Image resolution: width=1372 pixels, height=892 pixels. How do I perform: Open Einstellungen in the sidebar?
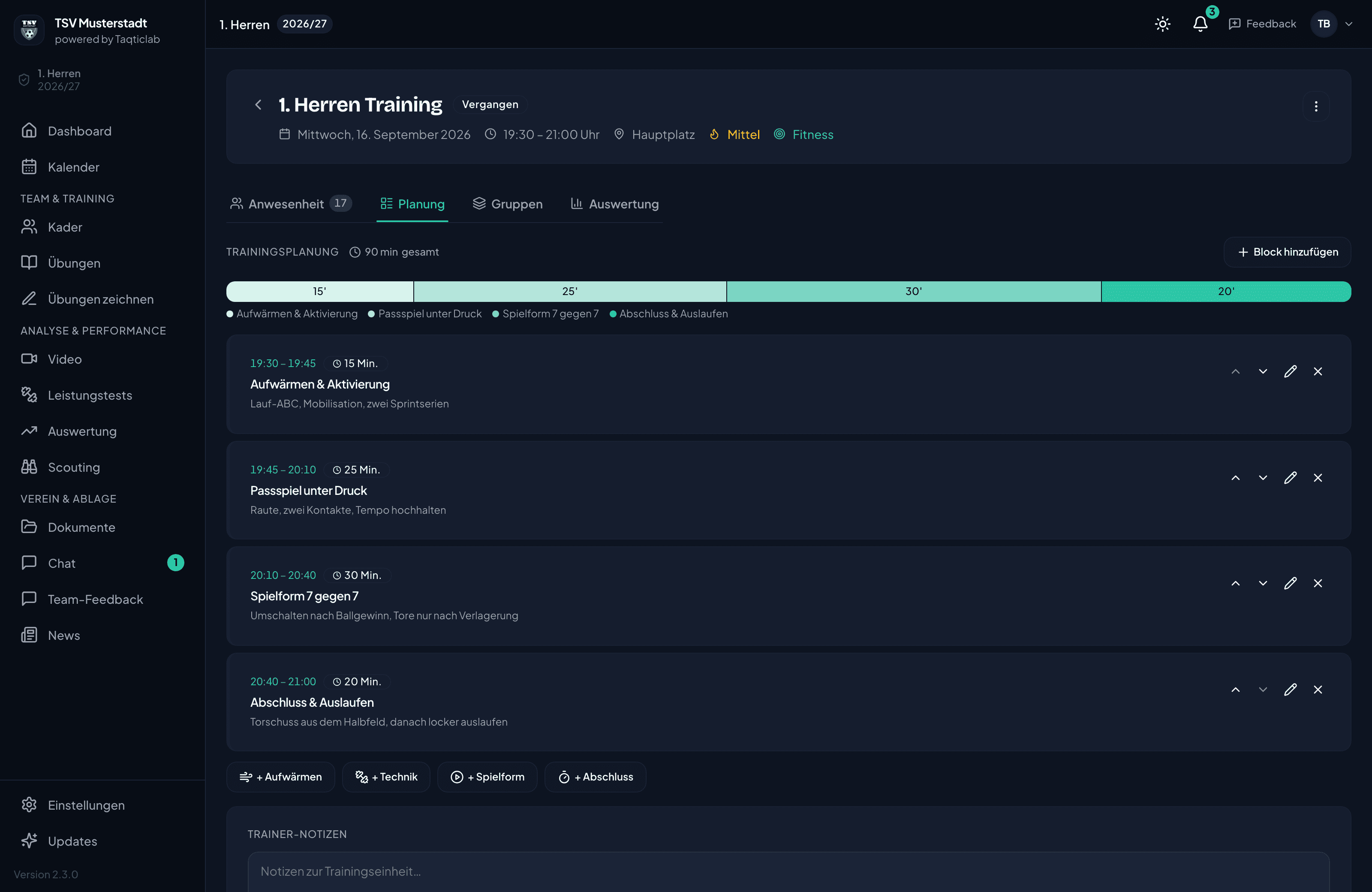point(102,805)
